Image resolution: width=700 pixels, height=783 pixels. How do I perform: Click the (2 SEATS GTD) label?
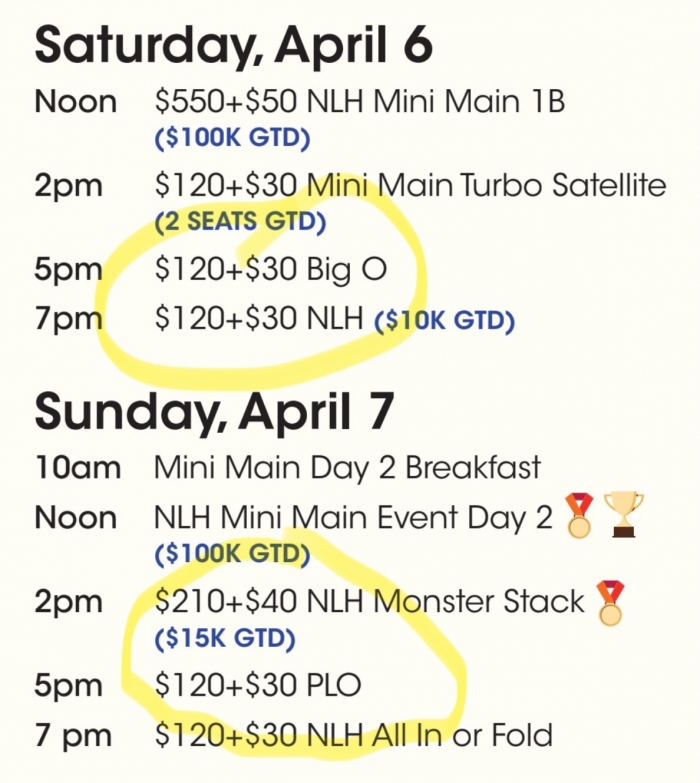coord(240,221)
